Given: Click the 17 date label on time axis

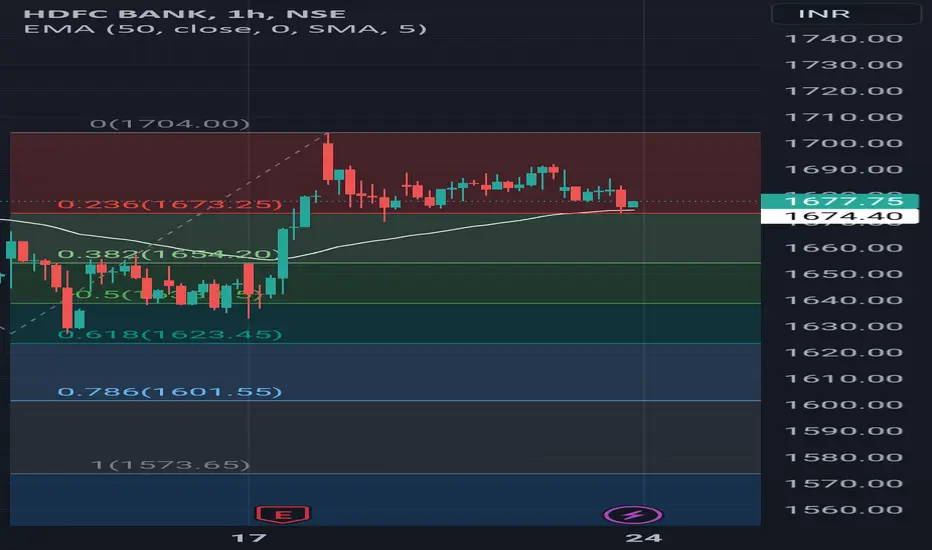Looking at the screenshot, I should 248,538.
